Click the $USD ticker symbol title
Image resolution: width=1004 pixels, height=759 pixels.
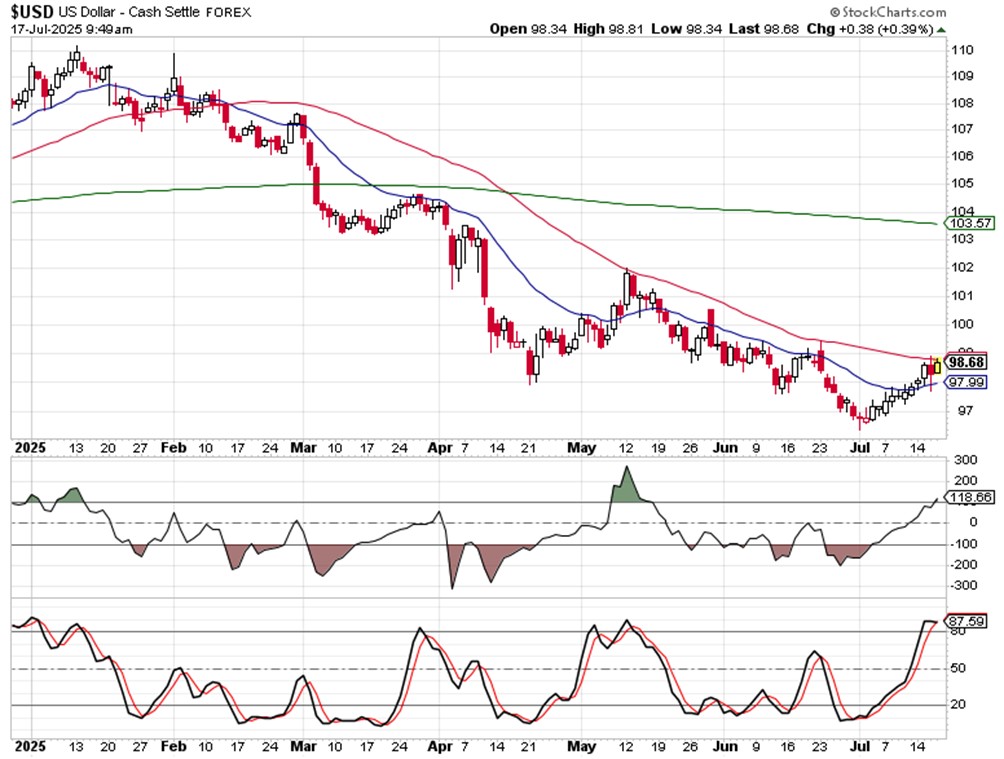32,12
